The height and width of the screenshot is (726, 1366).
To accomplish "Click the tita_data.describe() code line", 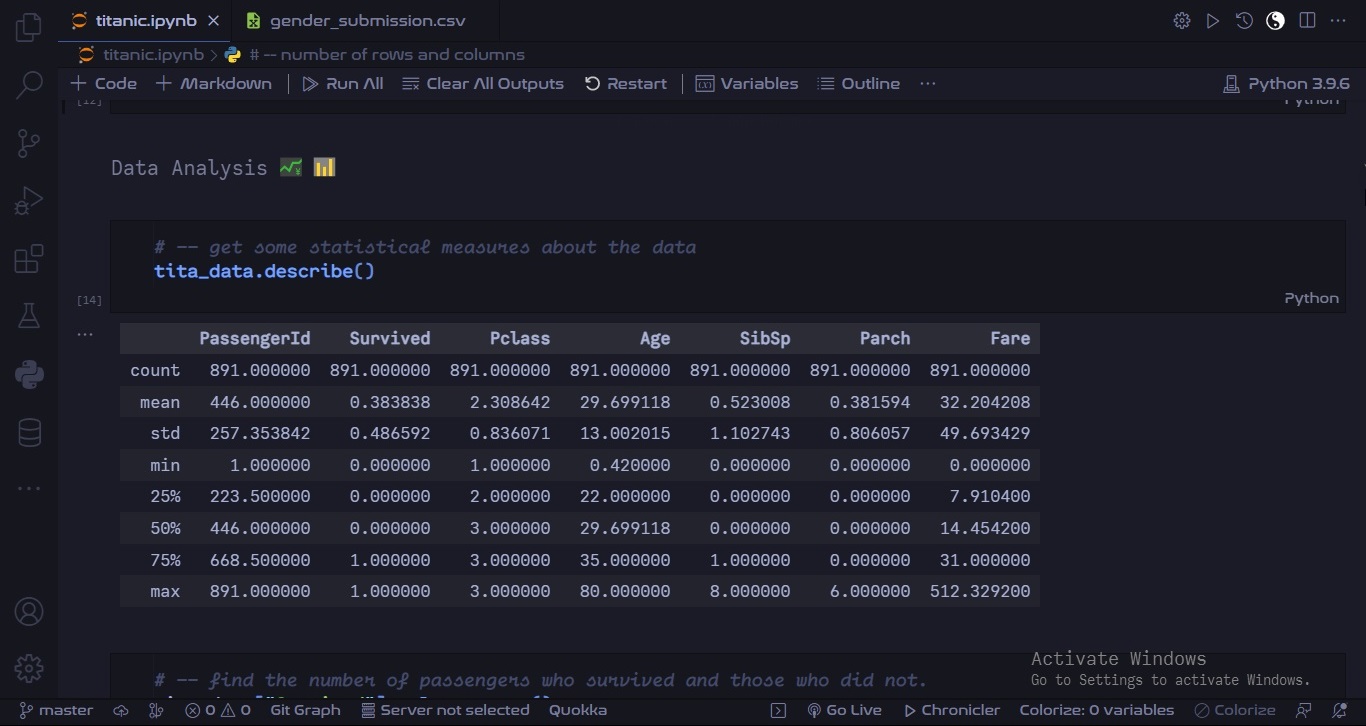I will 264,271.
